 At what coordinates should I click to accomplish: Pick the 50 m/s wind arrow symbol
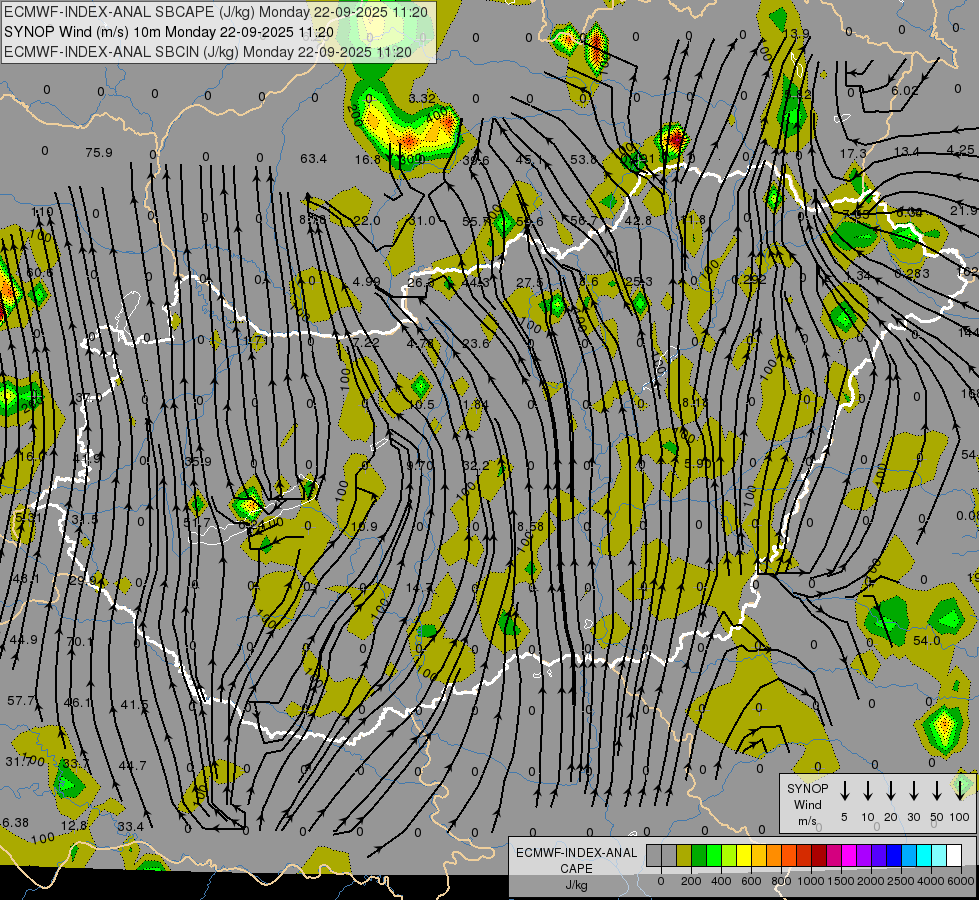pyautogui.click(x=937, y=790)
